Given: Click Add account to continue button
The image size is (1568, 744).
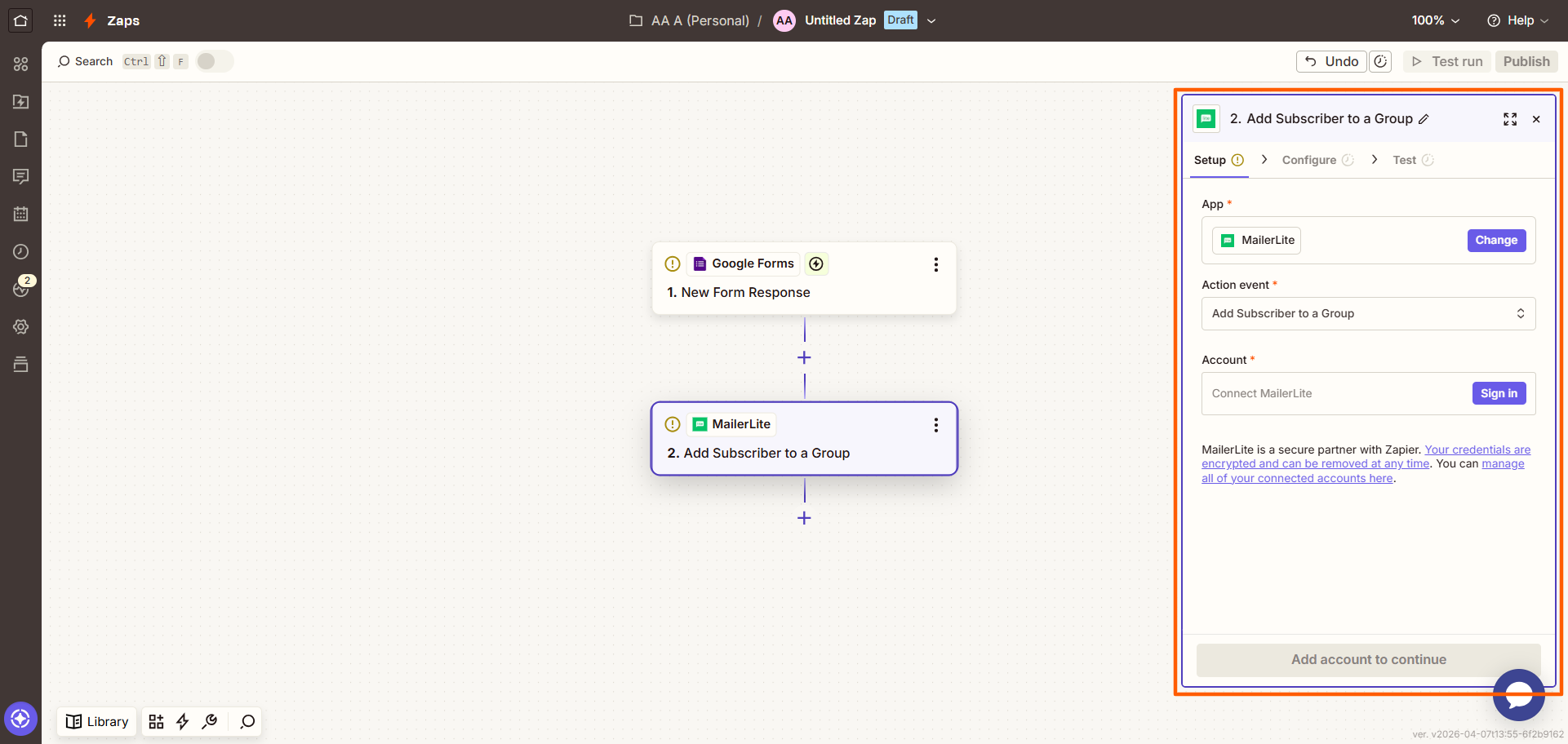Looking at the screenshot, I should coord(1369,660).
